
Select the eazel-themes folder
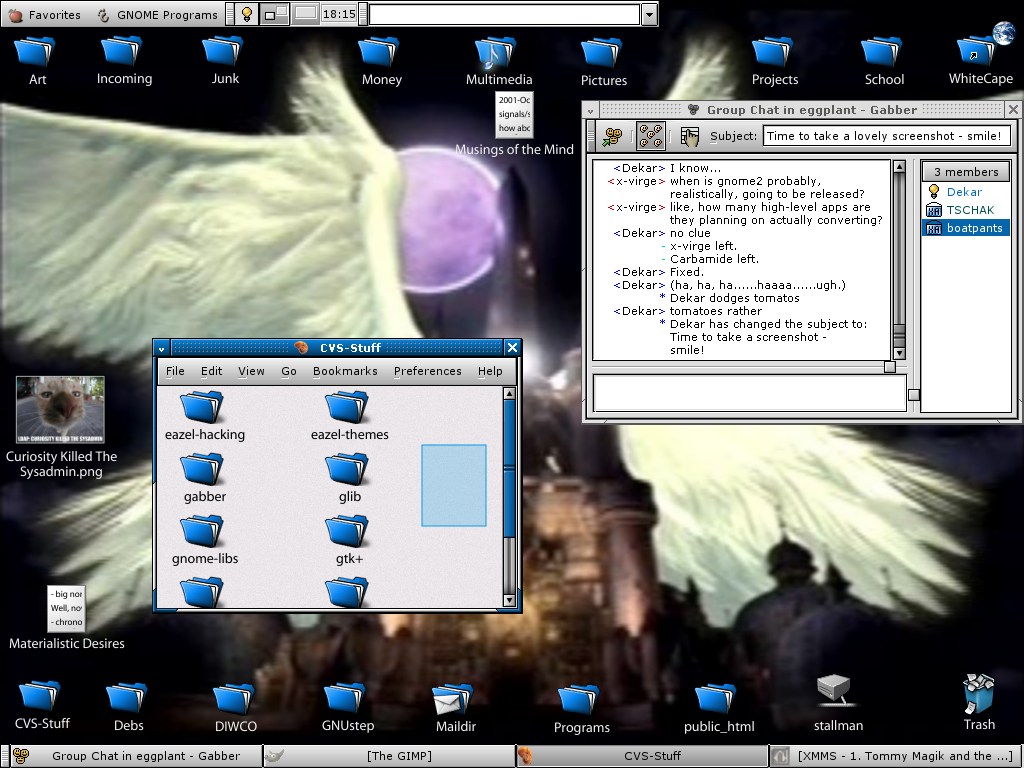349,416
